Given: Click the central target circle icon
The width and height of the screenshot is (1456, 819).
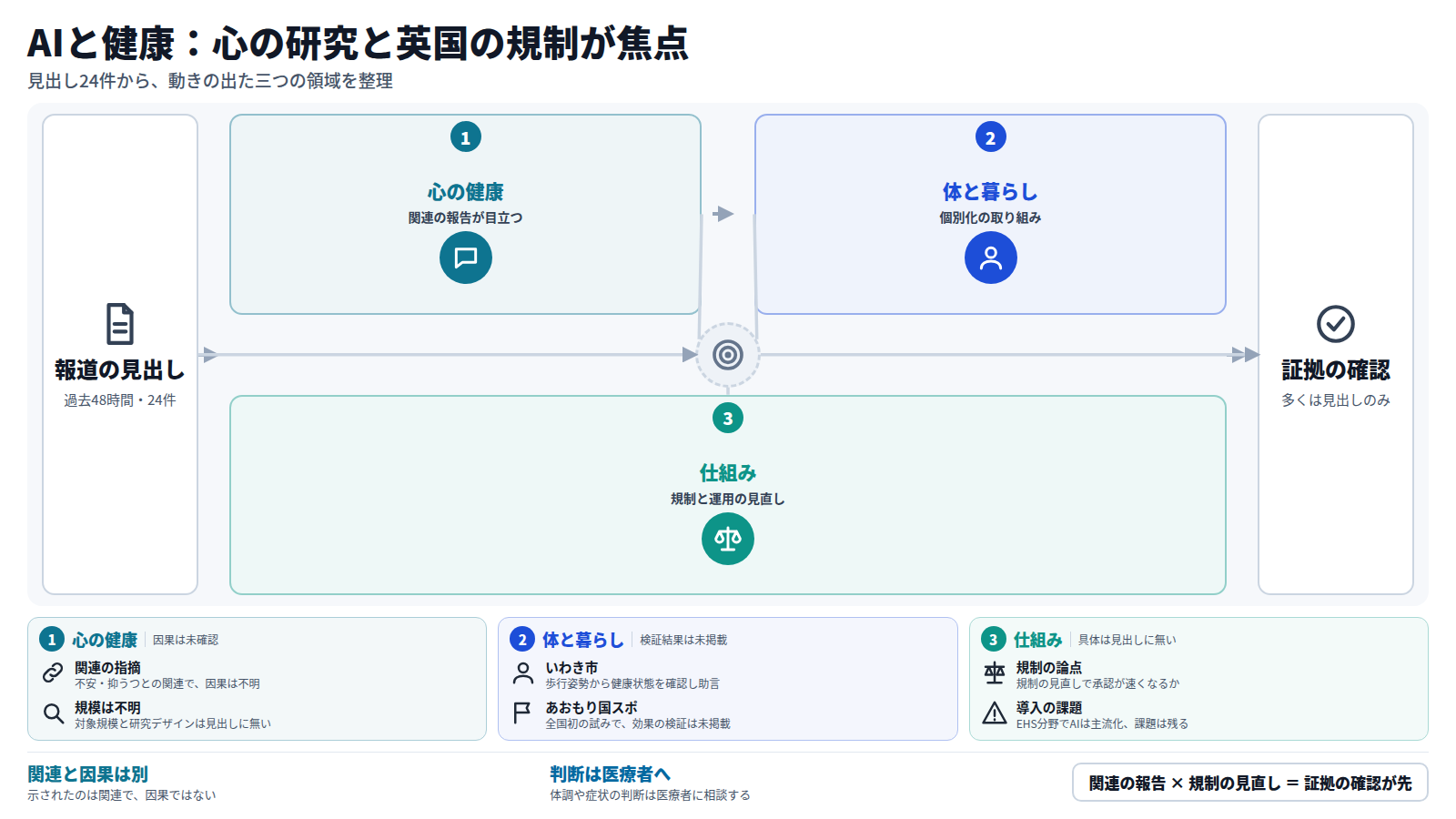Looking at the screenshot, I should [x=728, y=355].
